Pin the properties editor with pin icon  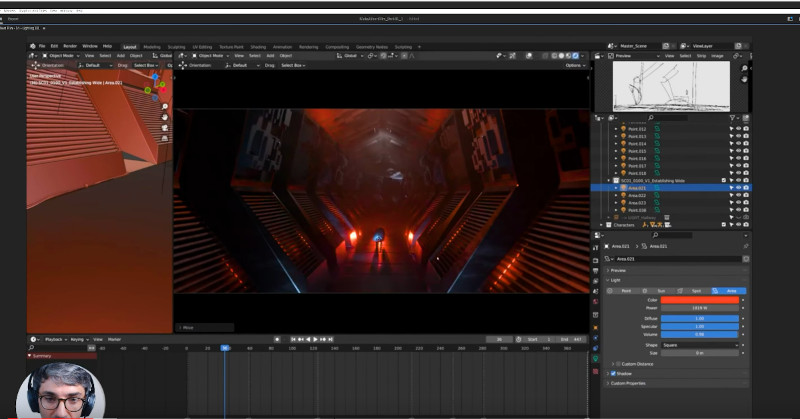pos(745,246)
